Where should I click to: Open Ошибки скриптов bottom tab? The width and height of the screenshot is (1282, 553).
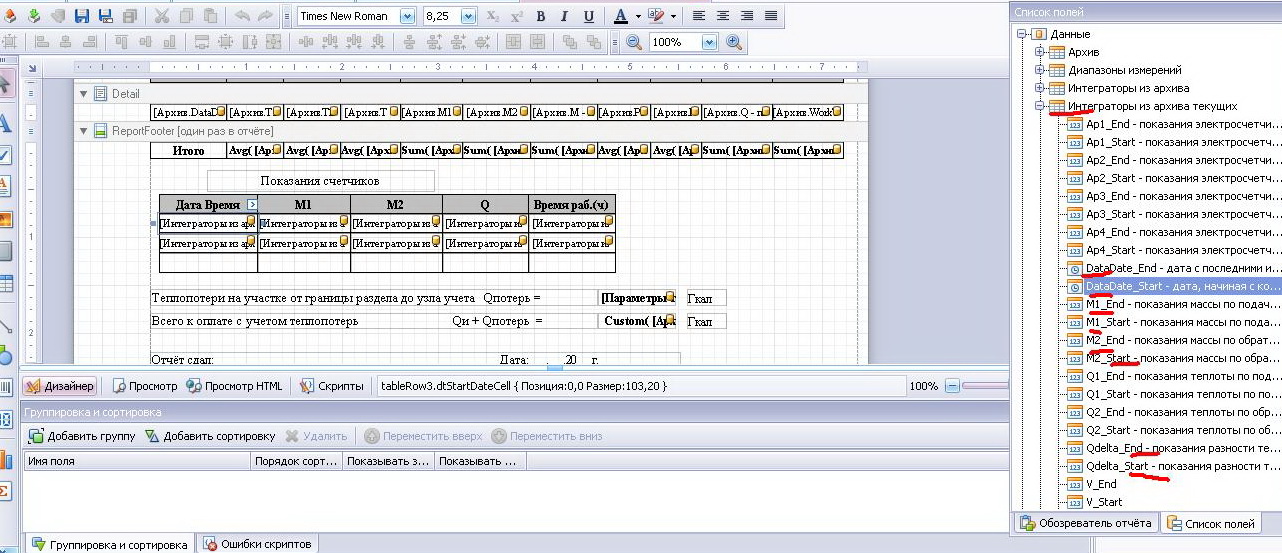(257, 544)
